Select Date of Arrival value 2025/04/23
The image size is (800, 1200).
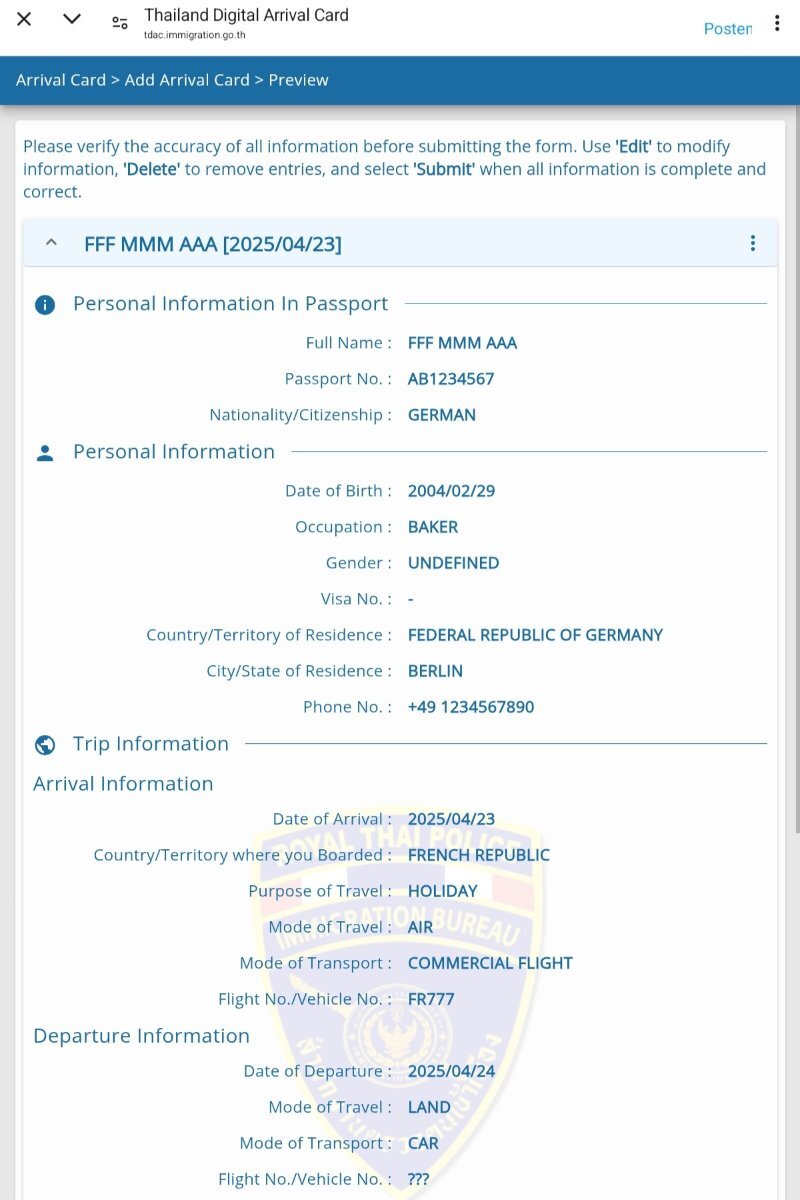(451, 819)
